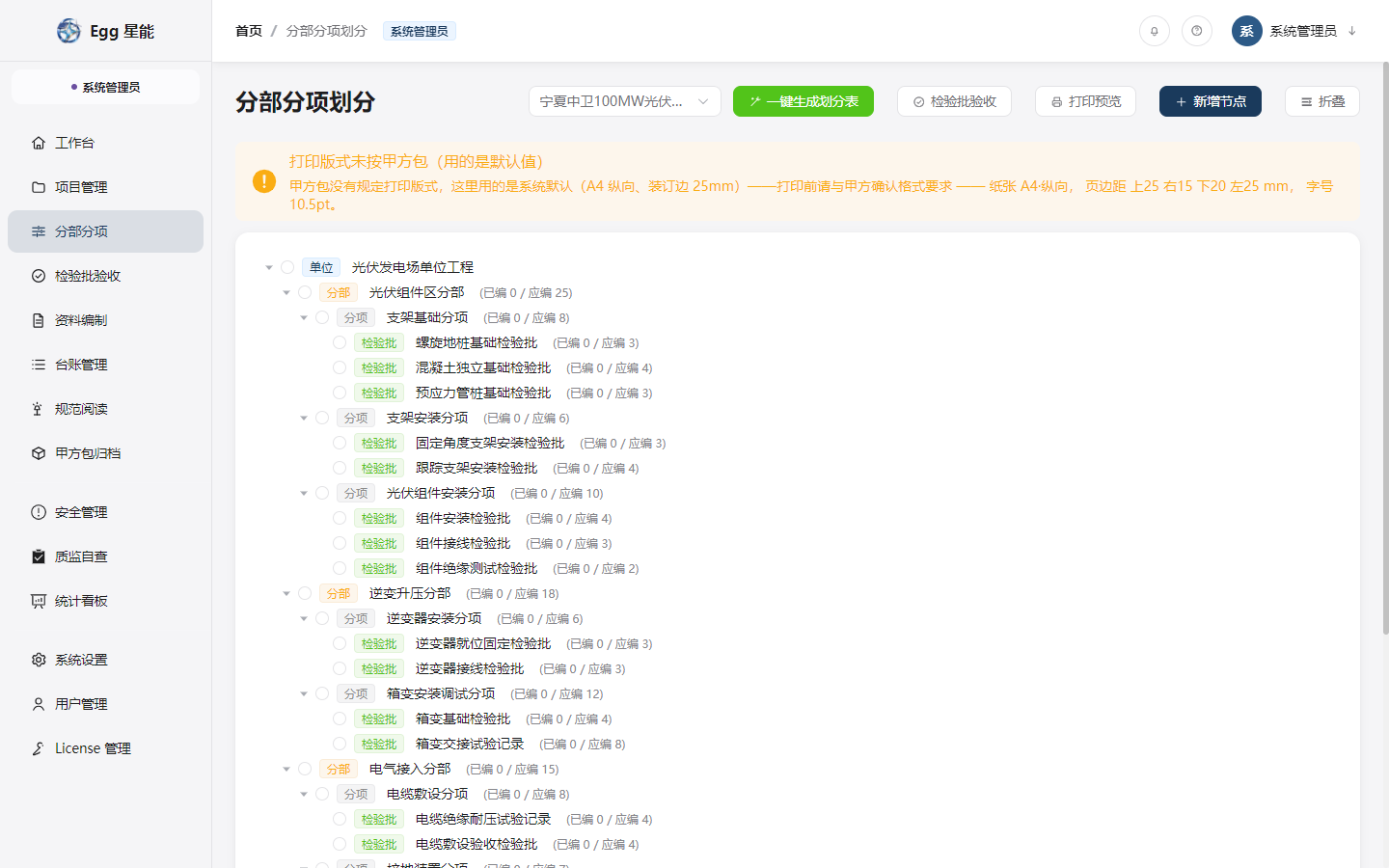The image size is (1389, 868).
Task: Click the 甲方包归档 box icon
Action: pos(39,453)
